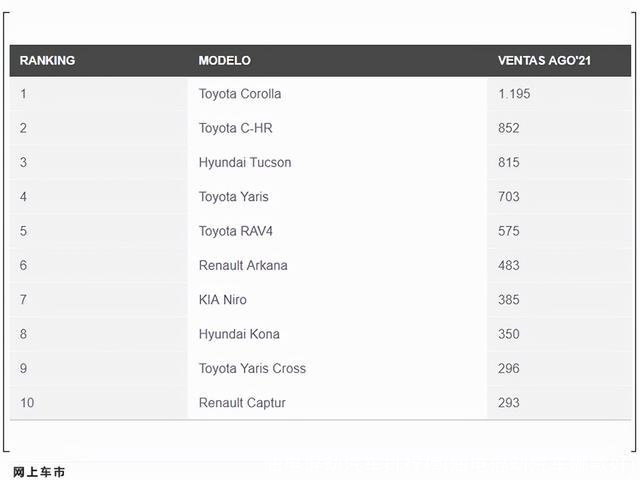Select the Toyota Corolla model cell

[240, 94]
